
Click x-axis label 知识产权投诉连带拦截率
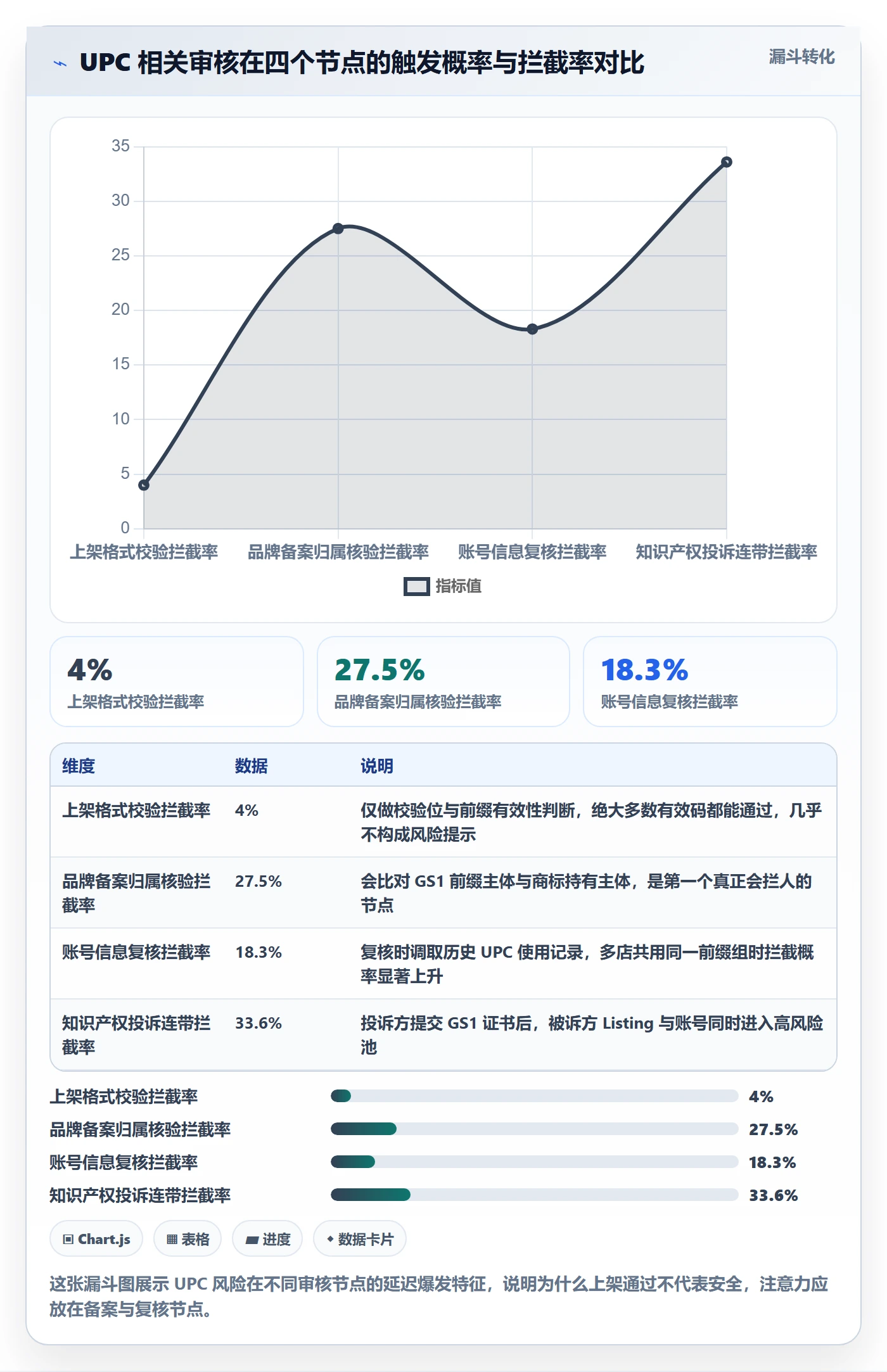point(727,552)
